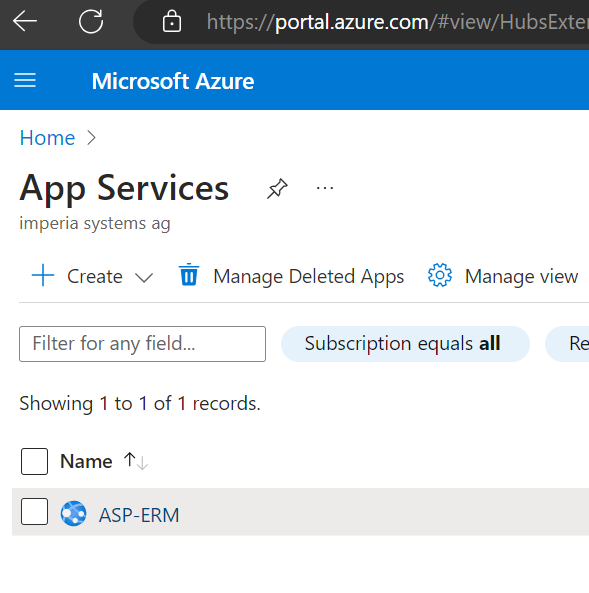The height and width of the screenshot is (593, 589).
Task: Open the Azure portal hamburger menu
Action: 25,80
